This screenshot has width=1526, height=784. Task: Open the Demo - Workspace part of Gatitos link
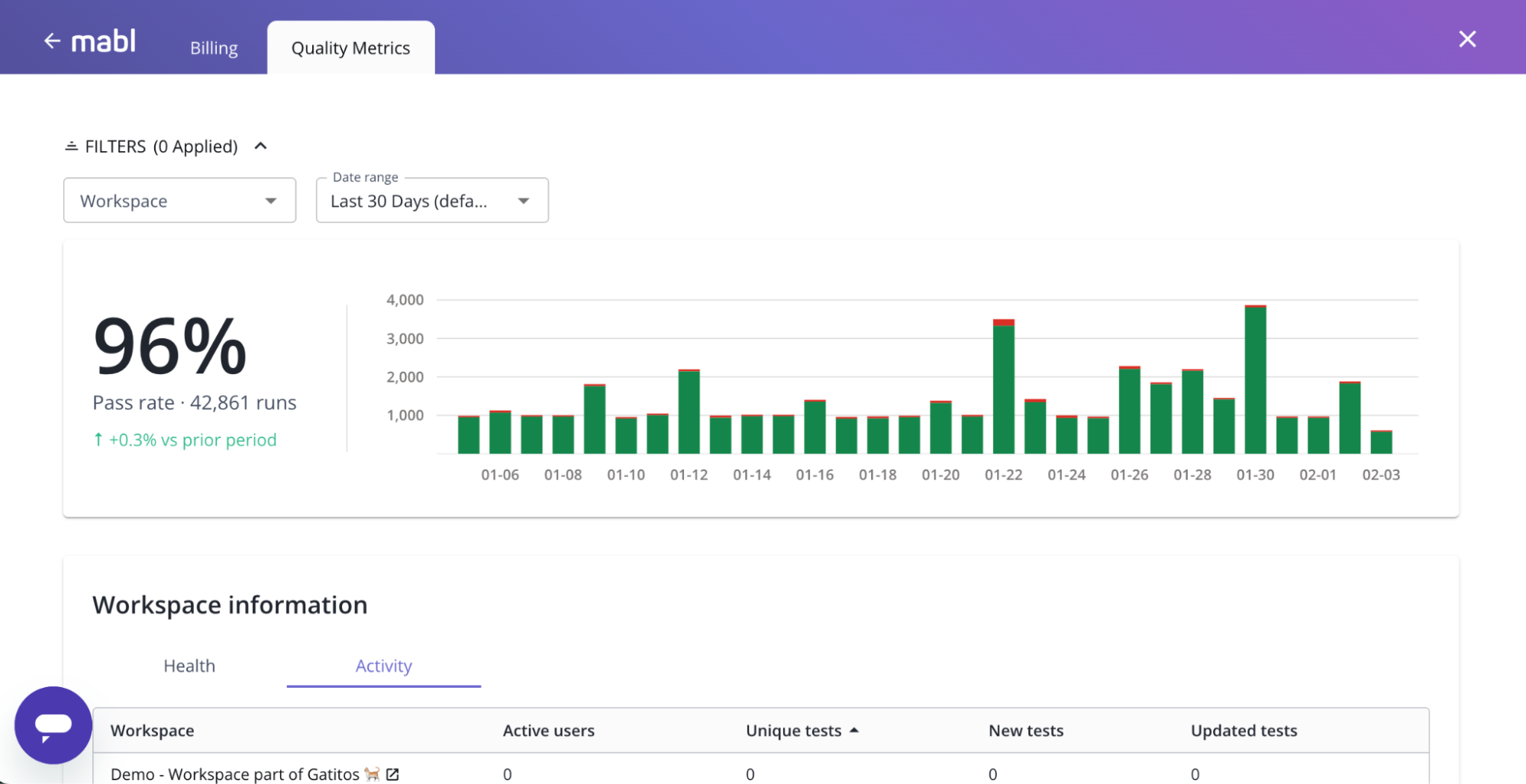coord(237,773)
